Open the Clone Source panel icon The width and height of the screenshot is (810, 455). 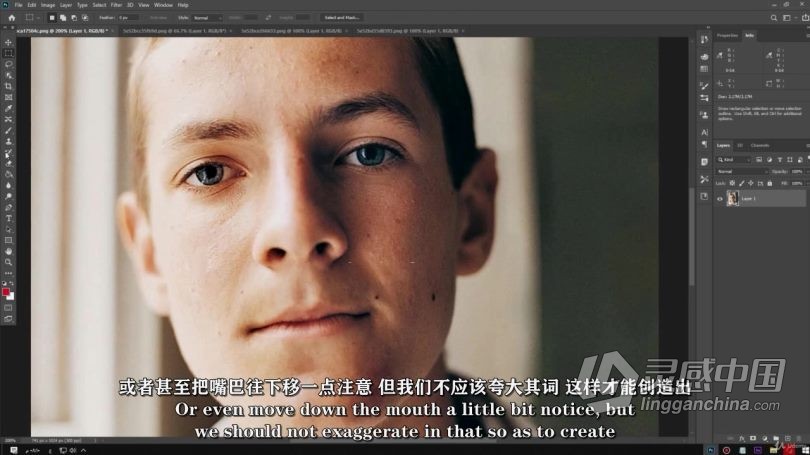click(704, 115)
